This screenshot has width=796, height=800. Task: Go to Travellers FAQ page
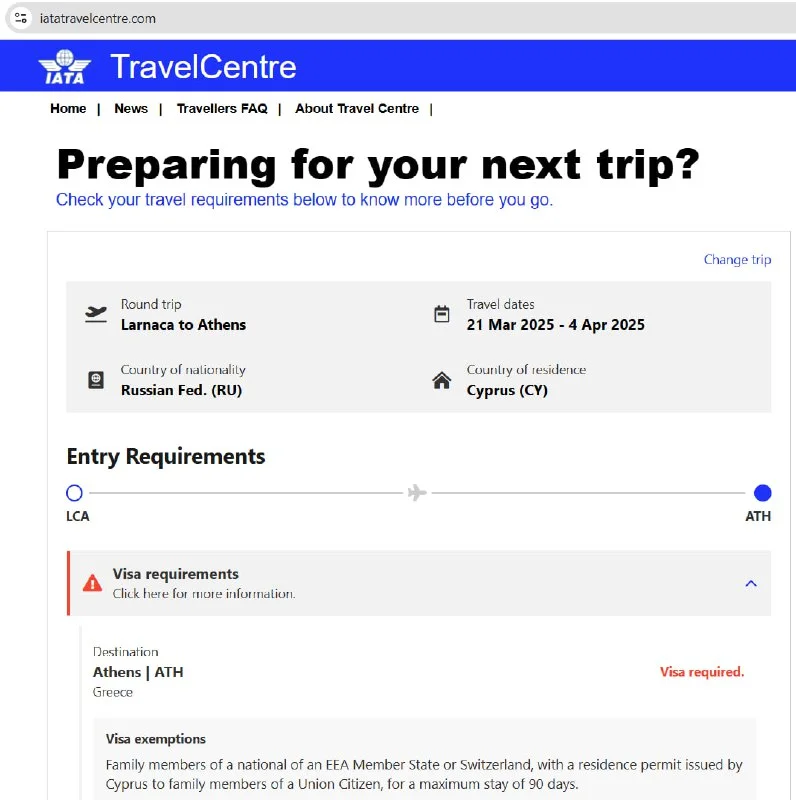pyautogui.click(x=222, y=108)
